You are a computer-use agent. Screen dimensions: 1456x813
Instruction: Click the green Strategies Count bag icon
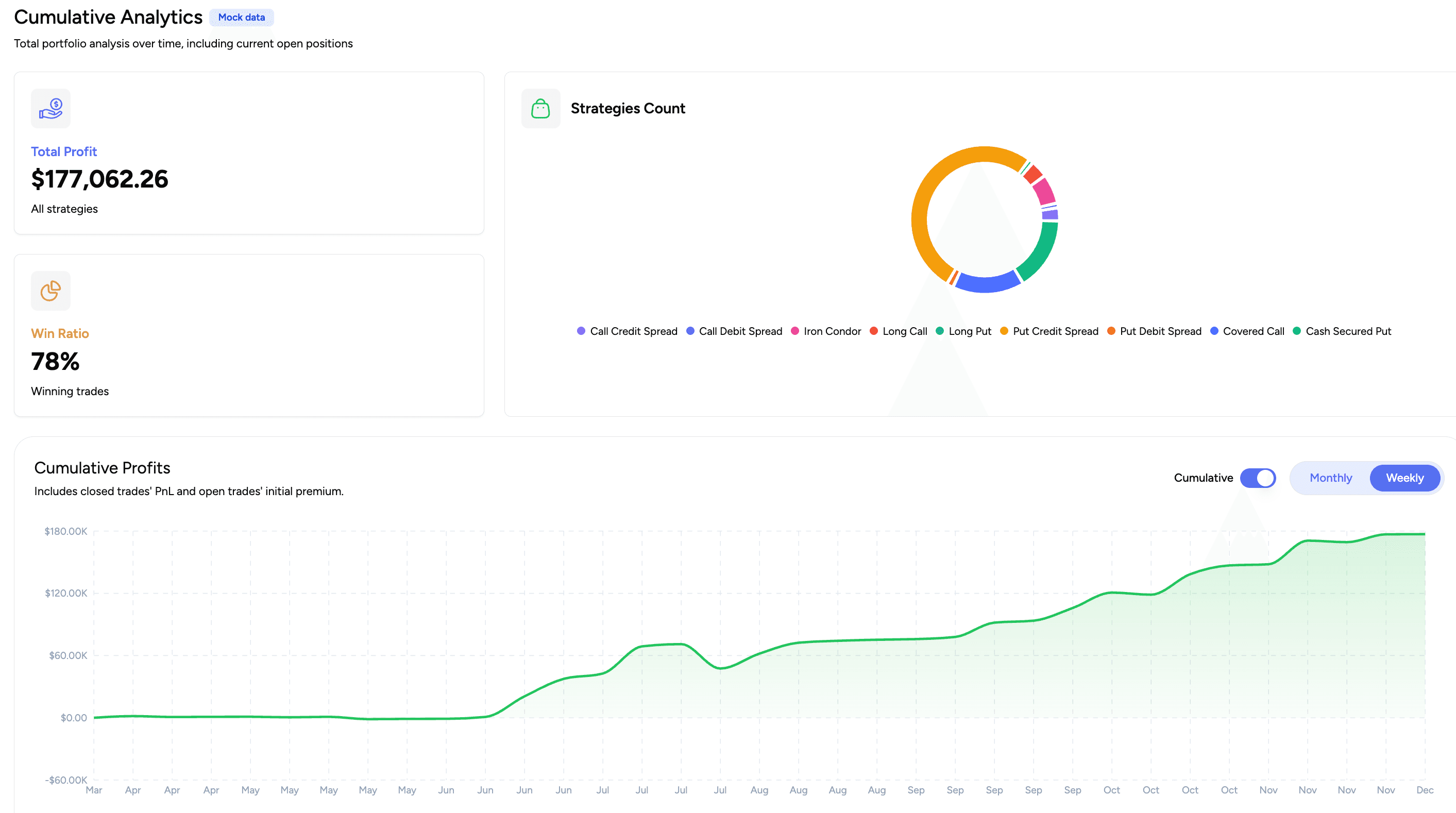pyautogui.click(x=540, y=108)
